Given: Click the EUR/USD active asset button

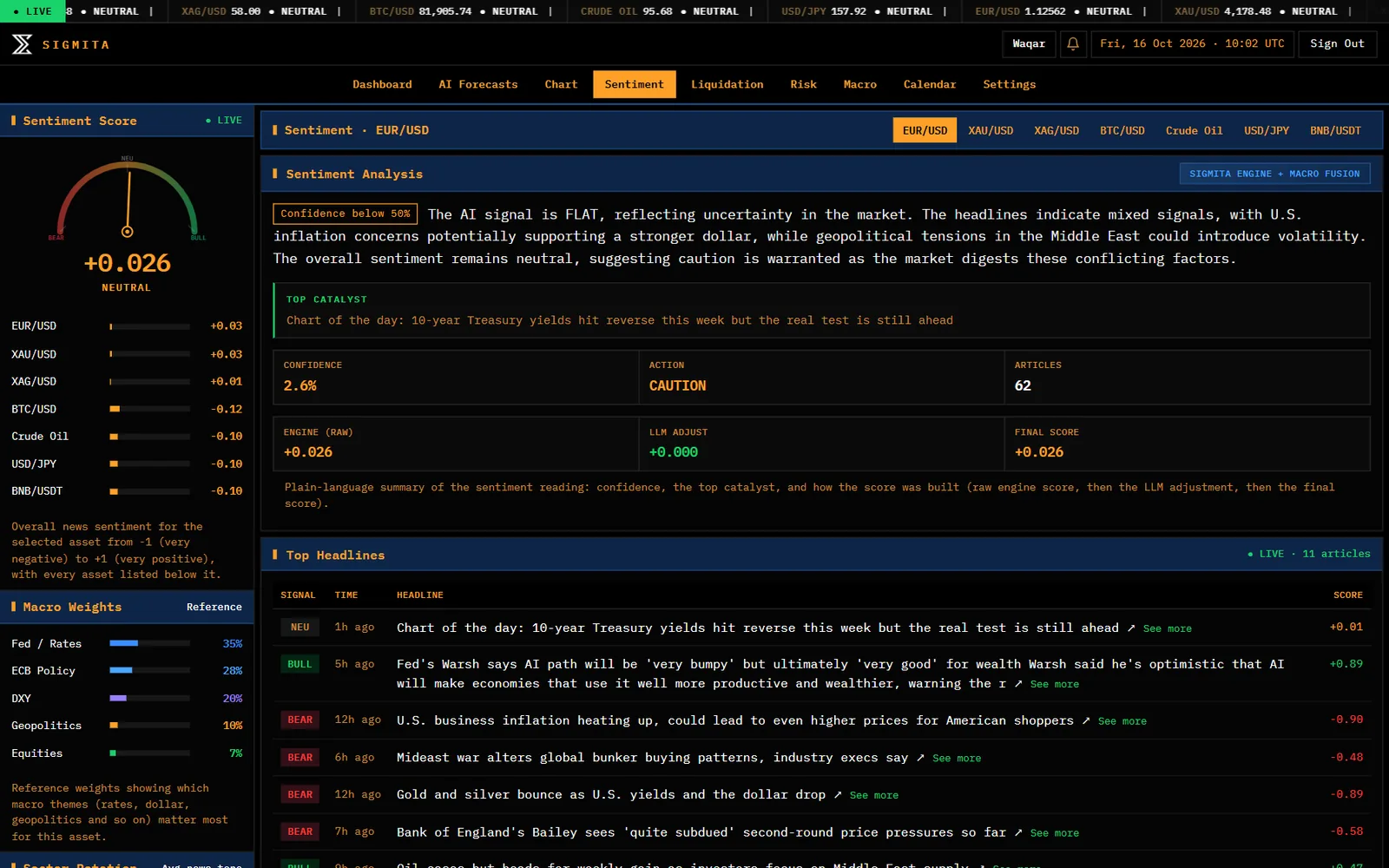Looking at the screenshot, I should tap(925, 130).
